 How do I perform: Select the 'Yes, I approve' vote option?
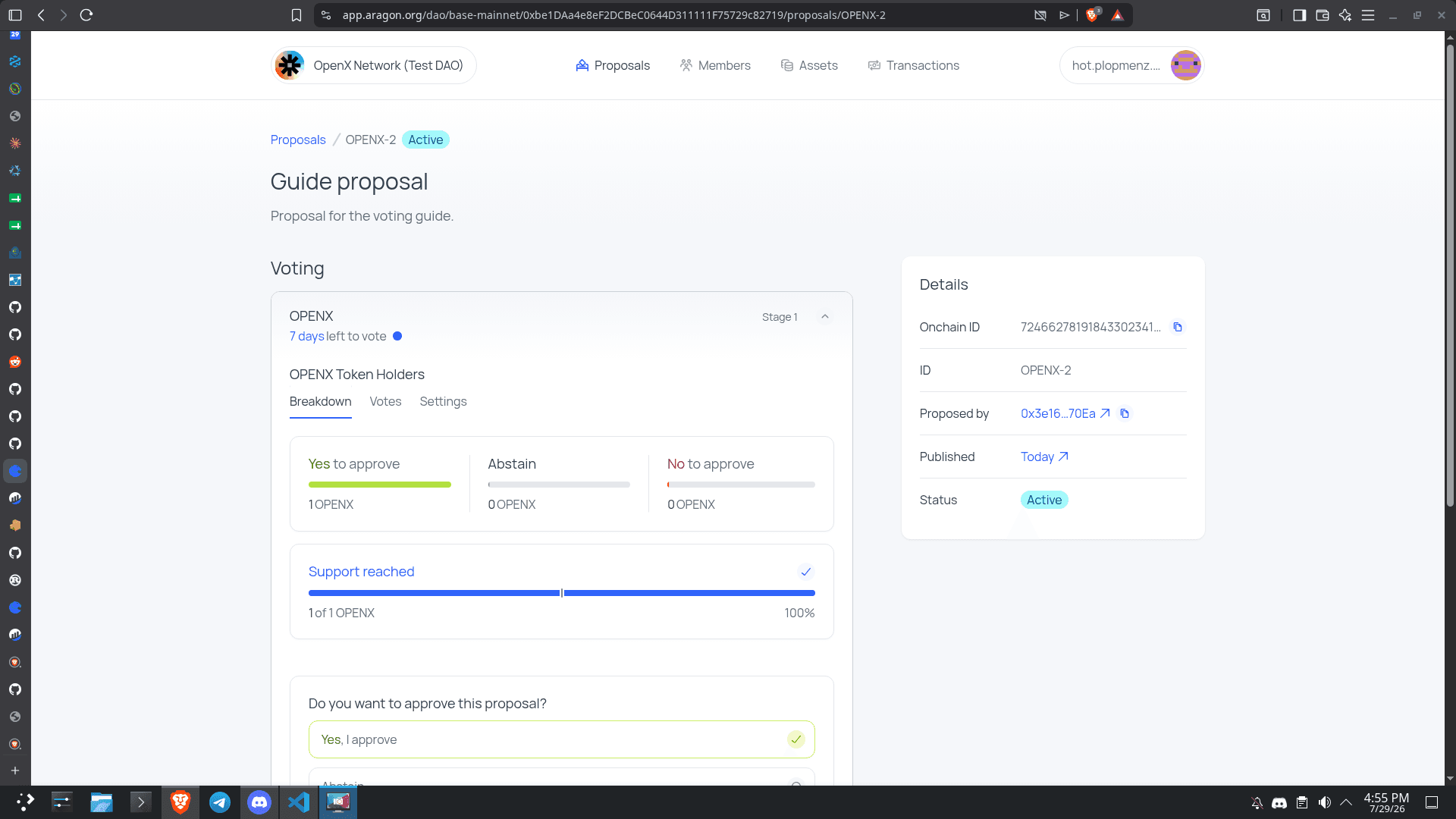[x=562, y=739]
